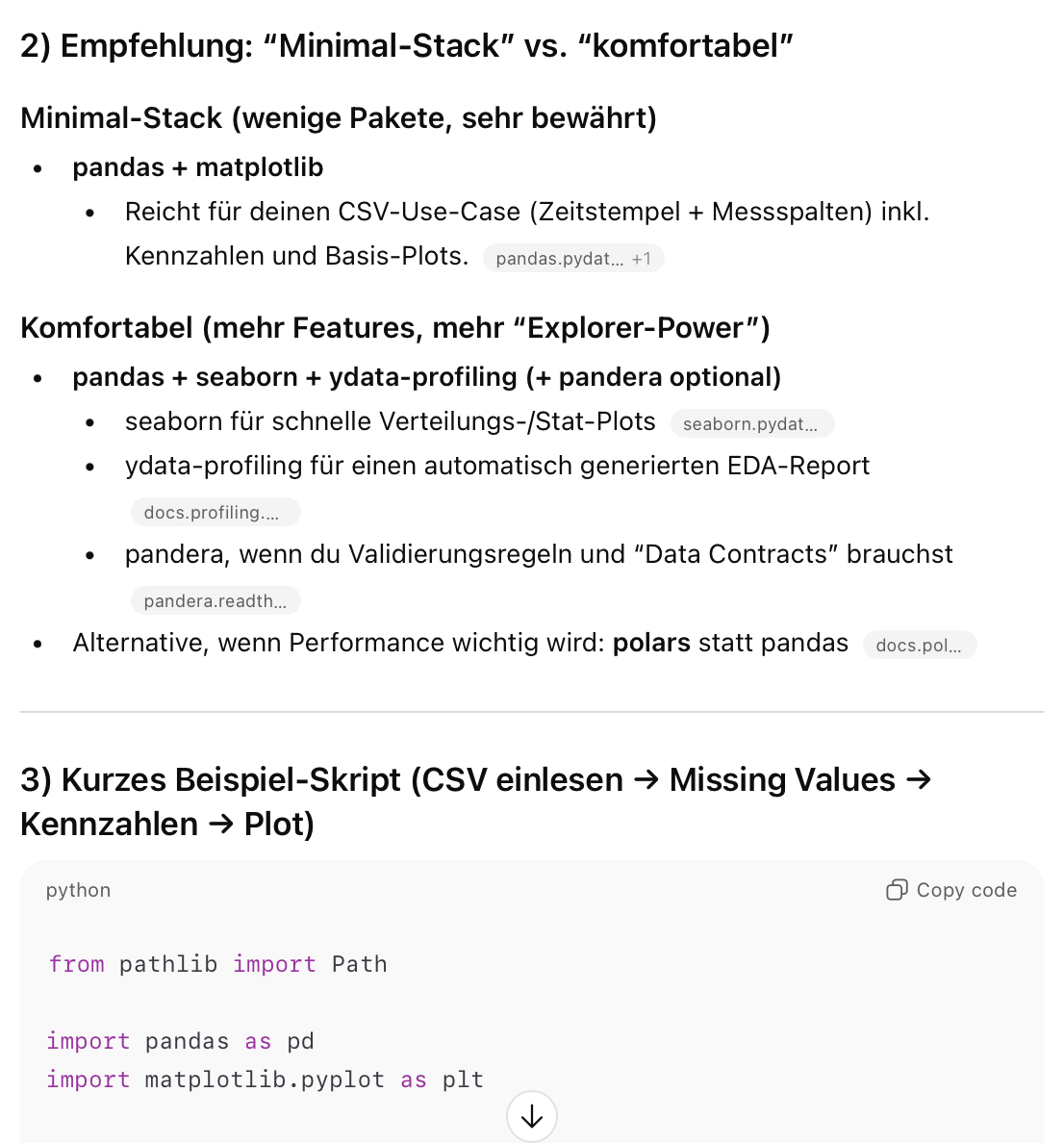
Task: Click the "pandas + seaborn + ydata-profiling" bullet
Action: click(426, 377)
